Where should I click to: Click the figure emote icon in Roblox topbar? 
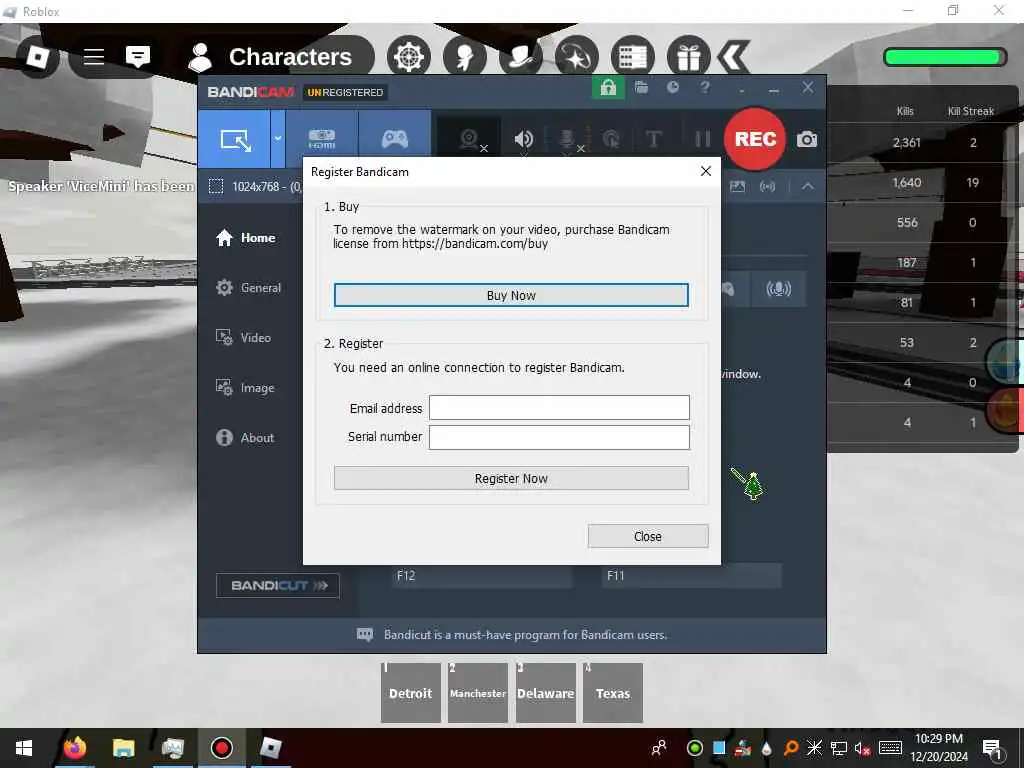(465, 57)
